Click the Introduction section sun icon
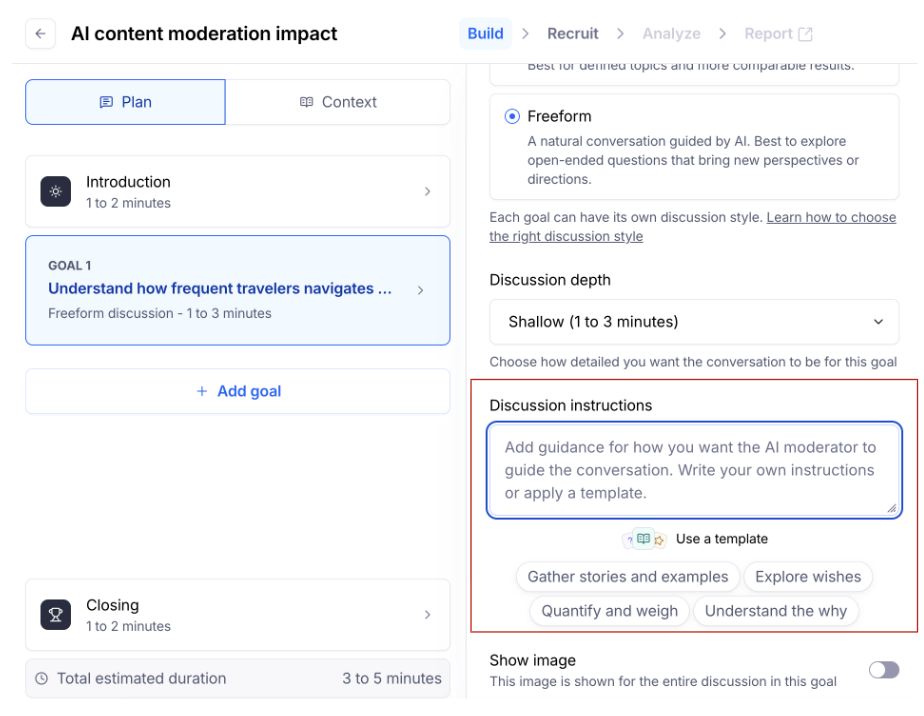This screenshot has width=924, height=716. click(56, 191)
